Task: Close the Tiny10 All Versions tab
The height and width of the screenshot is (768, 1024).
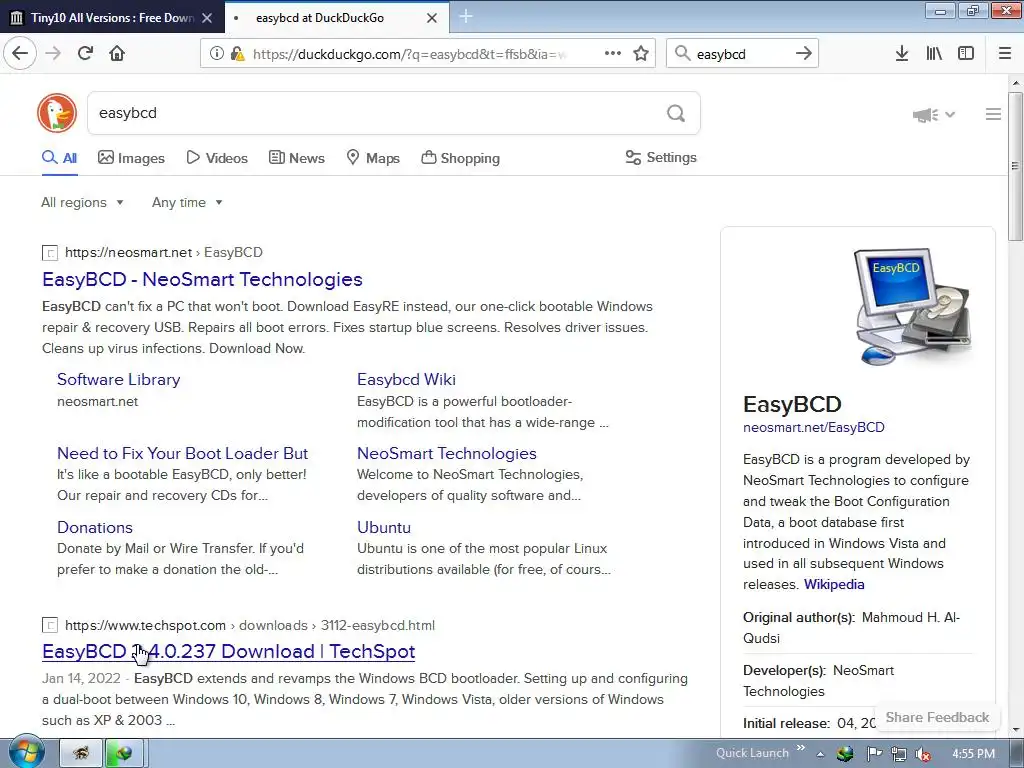Action: 207,18
